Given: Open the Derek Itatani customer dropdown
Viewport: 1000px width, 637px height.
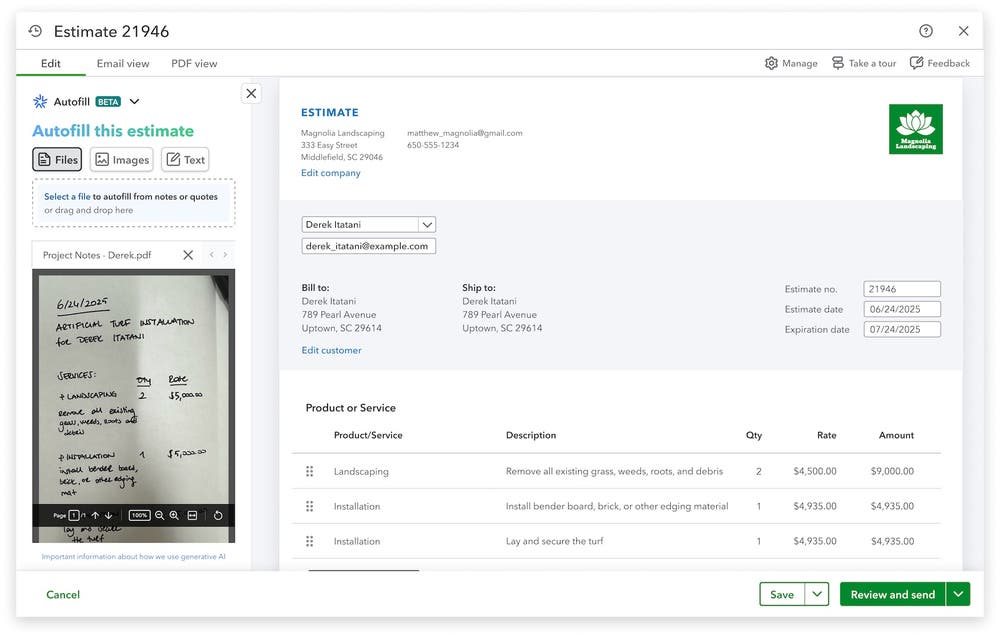Looking at the screenshot, I should pyautogui.click(x=425, y=224).
